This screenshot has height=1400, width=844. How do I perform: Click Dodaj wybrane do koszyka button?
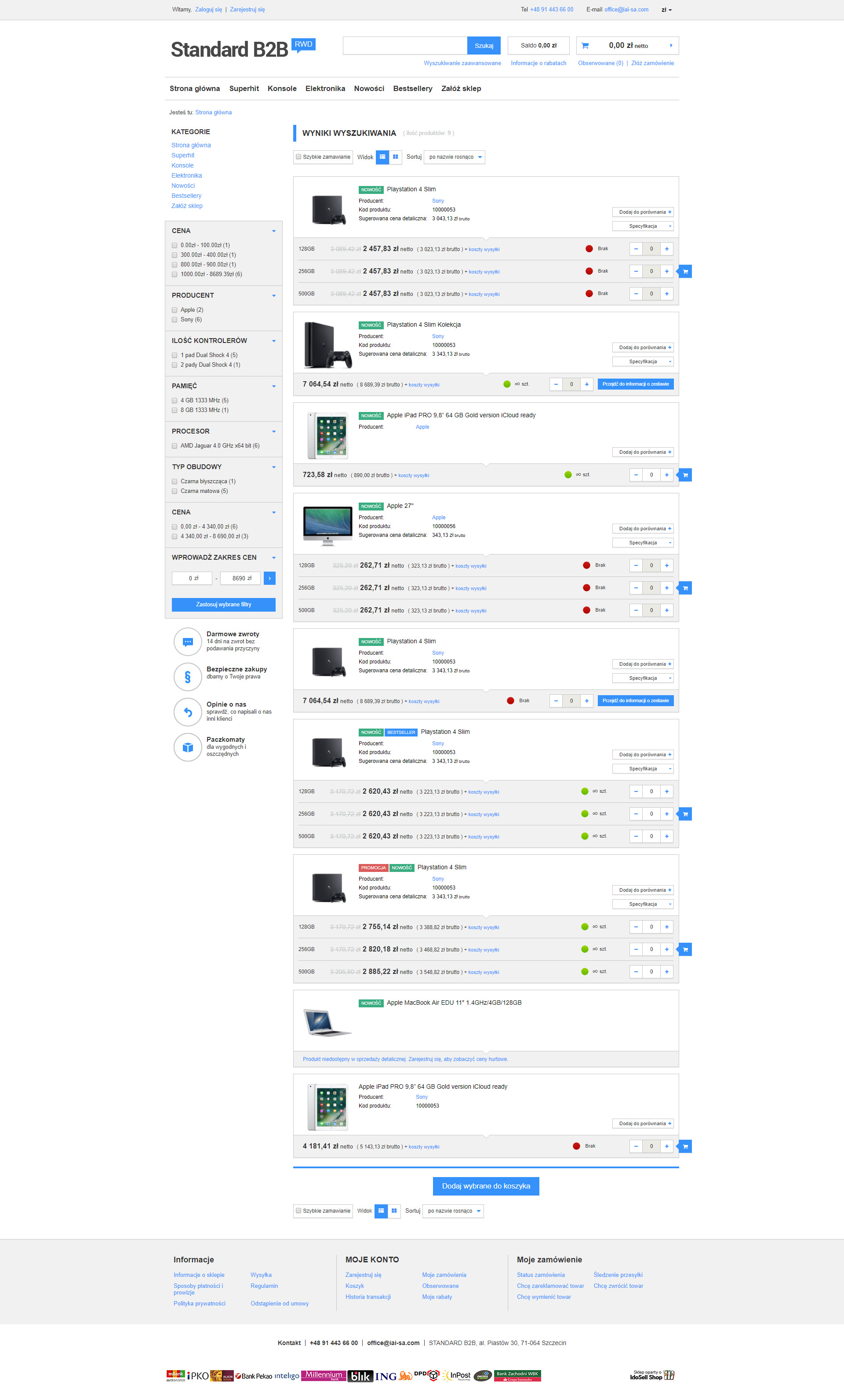[x=486, y=1186]
